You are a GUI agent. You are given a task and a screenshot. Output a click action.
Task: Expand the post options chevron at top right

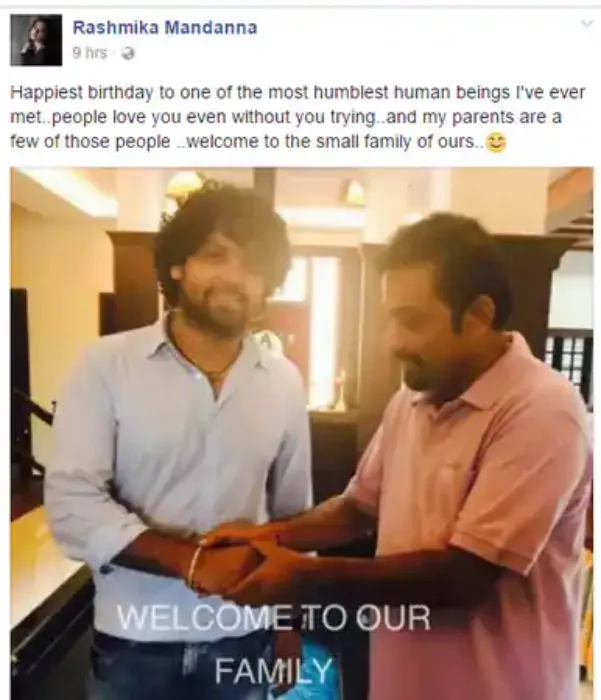coord(587,24)
